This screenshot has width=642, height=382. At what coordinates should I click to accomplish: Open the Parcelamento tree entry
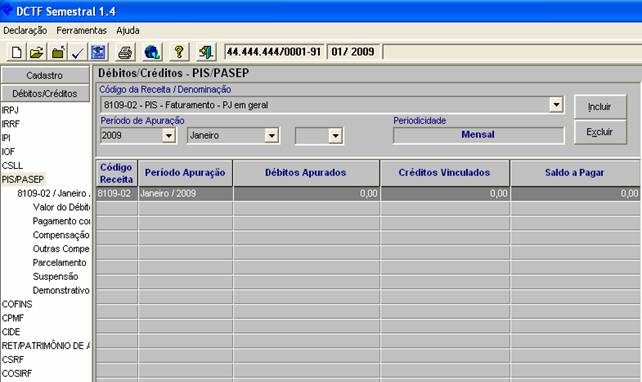tap(59, 263)
